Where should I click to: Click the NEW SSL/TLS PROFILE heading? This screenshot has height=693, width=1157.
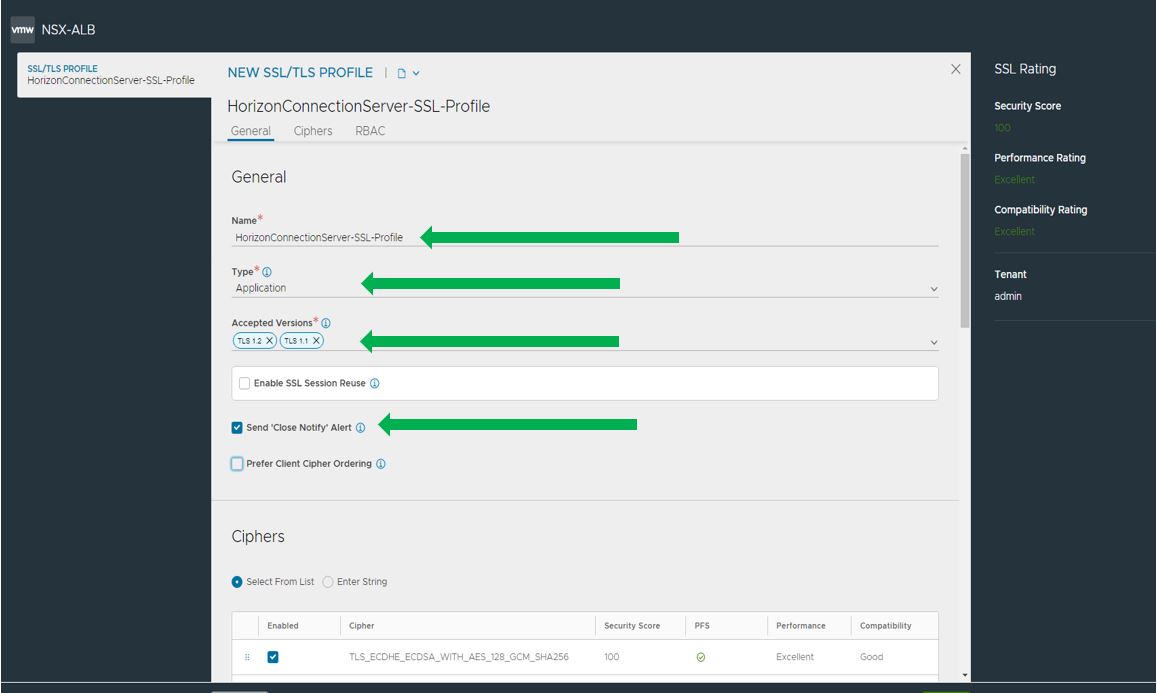pos(300,72)
